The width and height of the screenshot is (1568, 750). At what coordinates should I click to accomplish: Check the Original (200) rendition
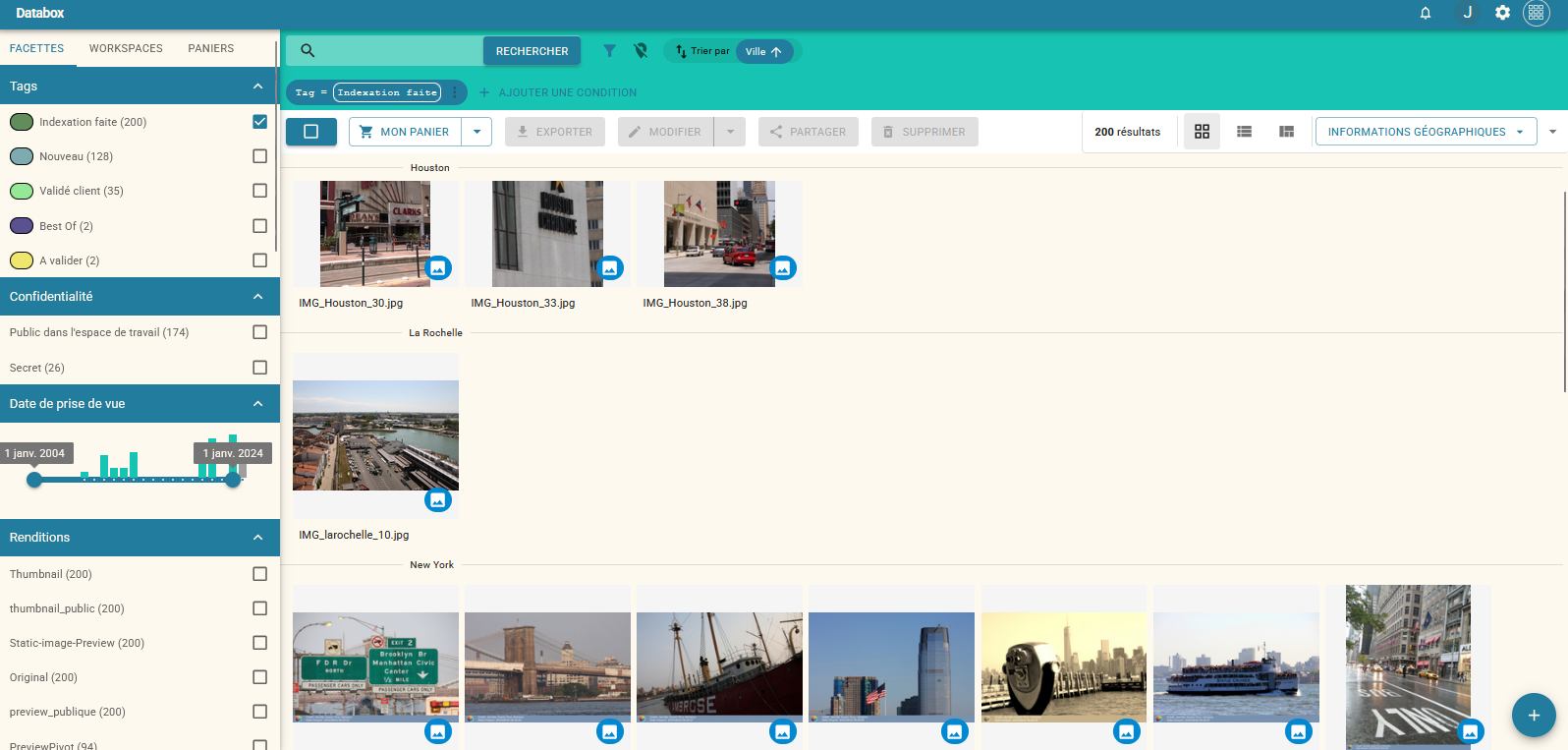point(259,677)
